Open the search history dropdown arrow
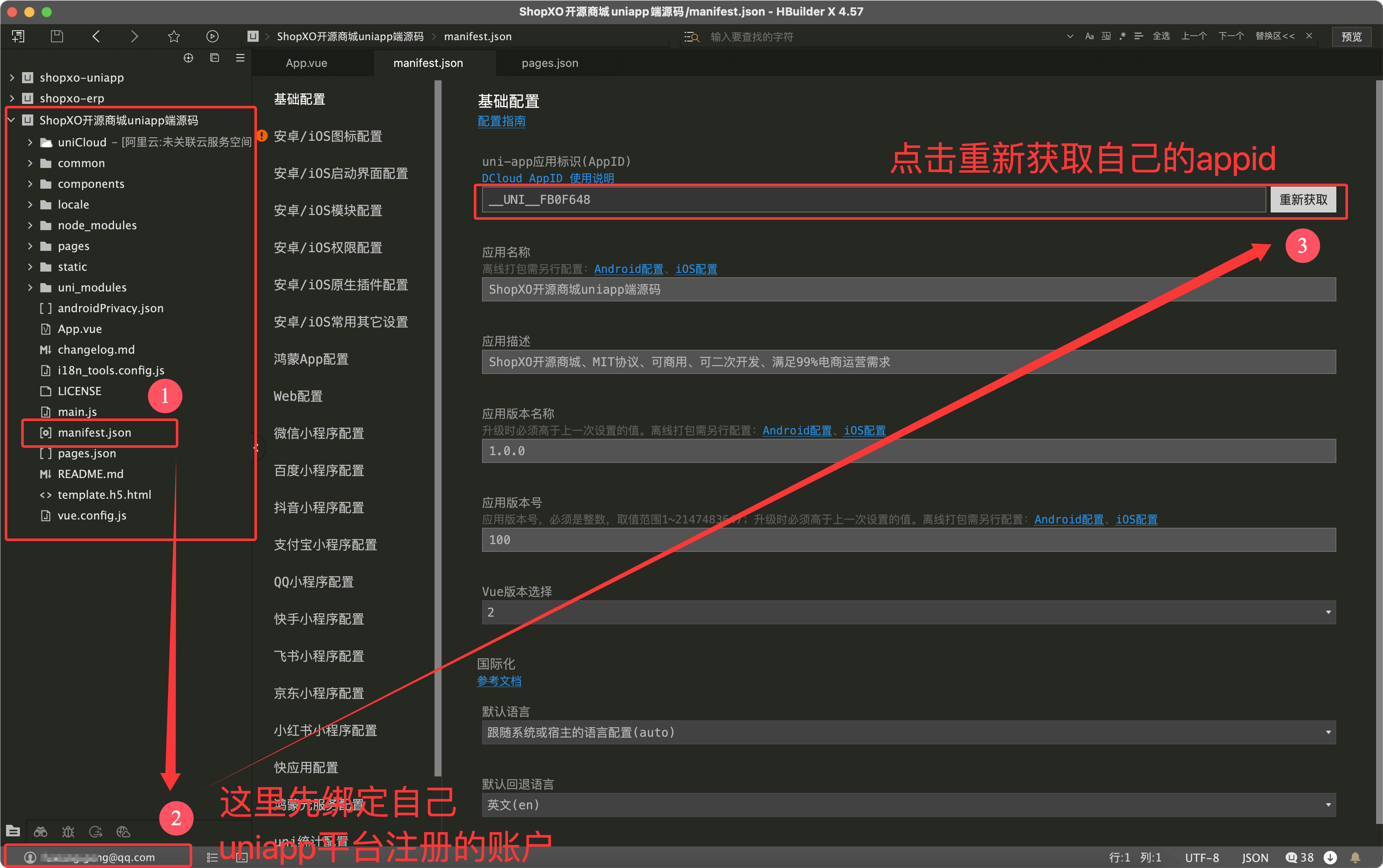Viewport: 1383px width, 868px height. (x=1070, y=36)
